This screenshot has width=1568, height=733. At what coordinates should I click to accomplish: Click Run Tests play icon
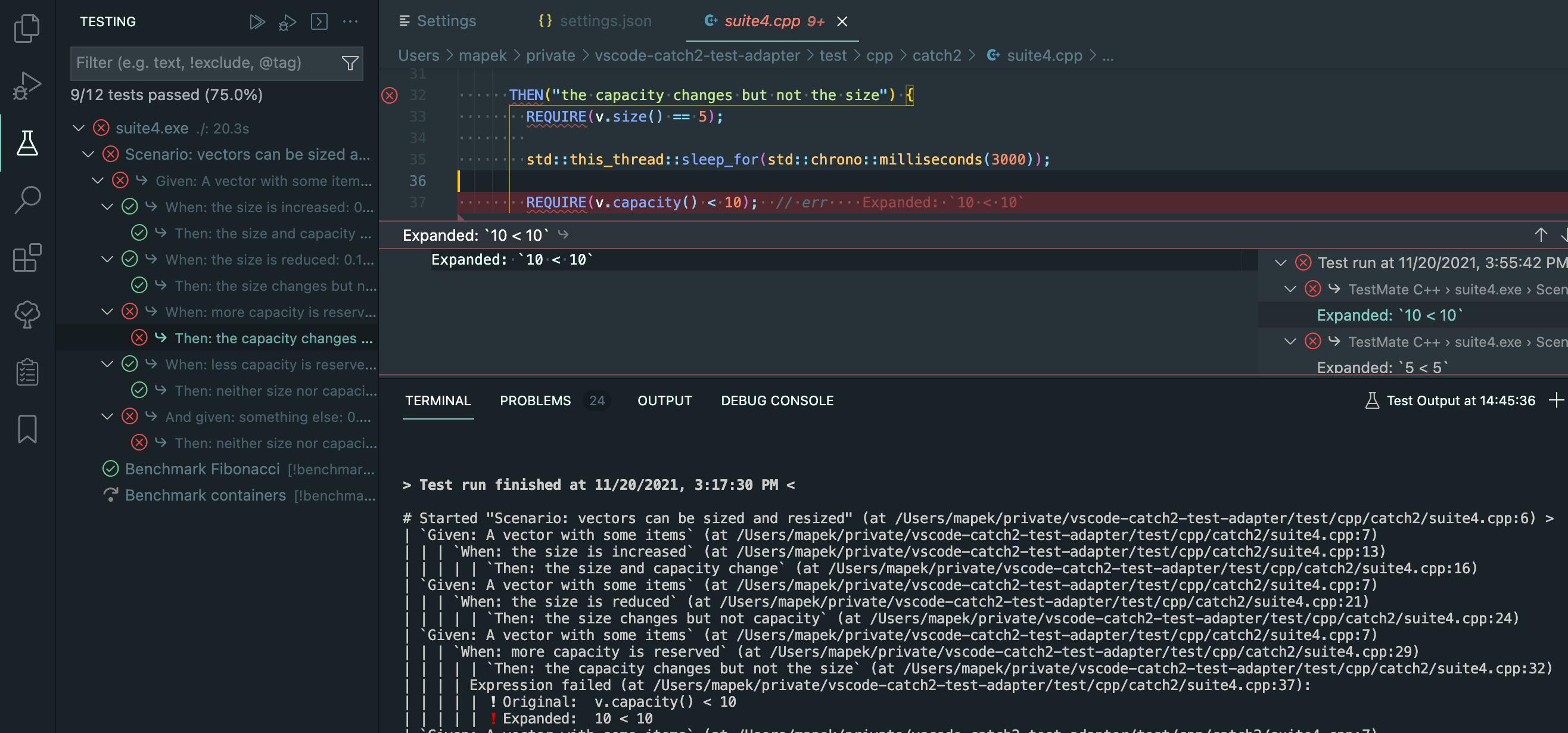point(257,22)
